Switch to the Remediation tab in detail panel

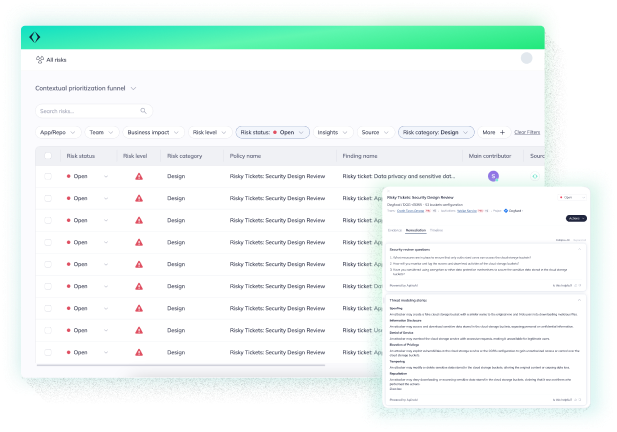[x=415, y=230]
